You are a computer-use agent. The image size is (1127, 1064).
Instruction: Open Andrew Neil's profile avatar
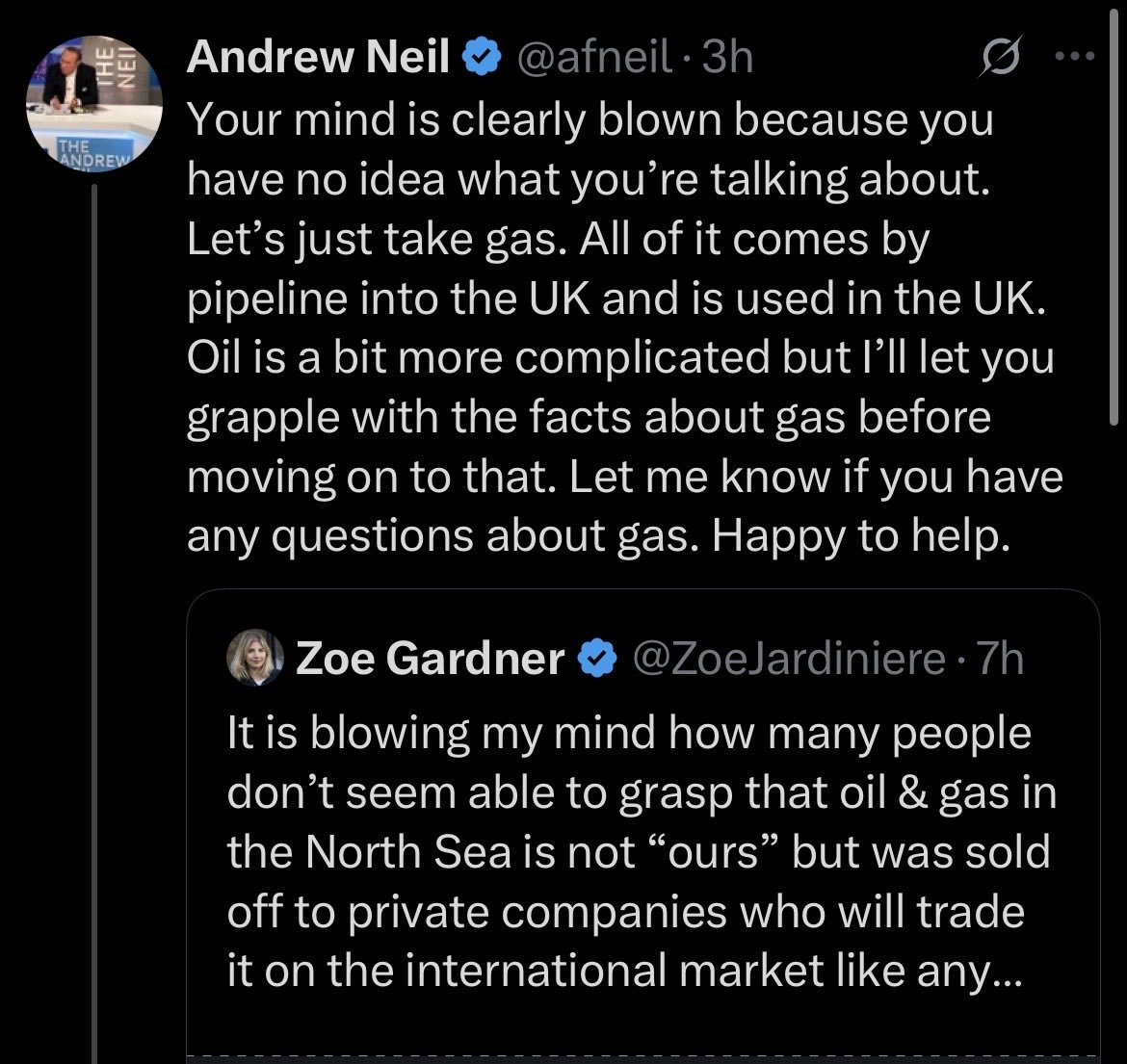pyautogui.click(x=94, y=105)
